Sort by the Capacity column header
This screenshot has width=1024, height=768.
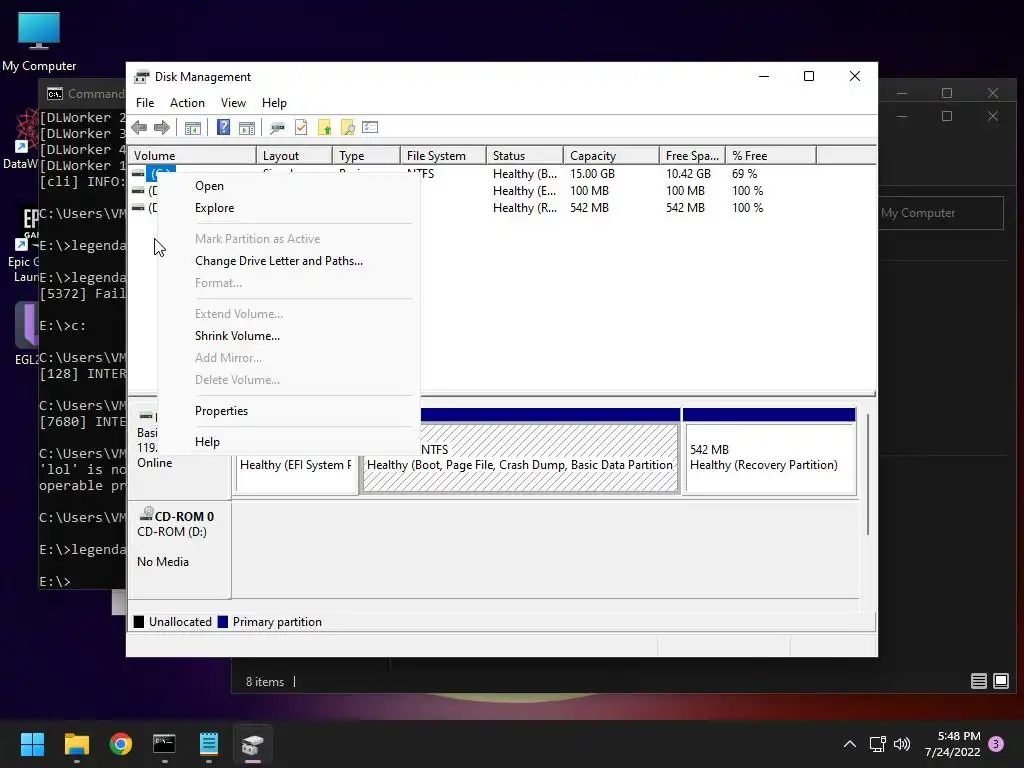click(611, 155)
